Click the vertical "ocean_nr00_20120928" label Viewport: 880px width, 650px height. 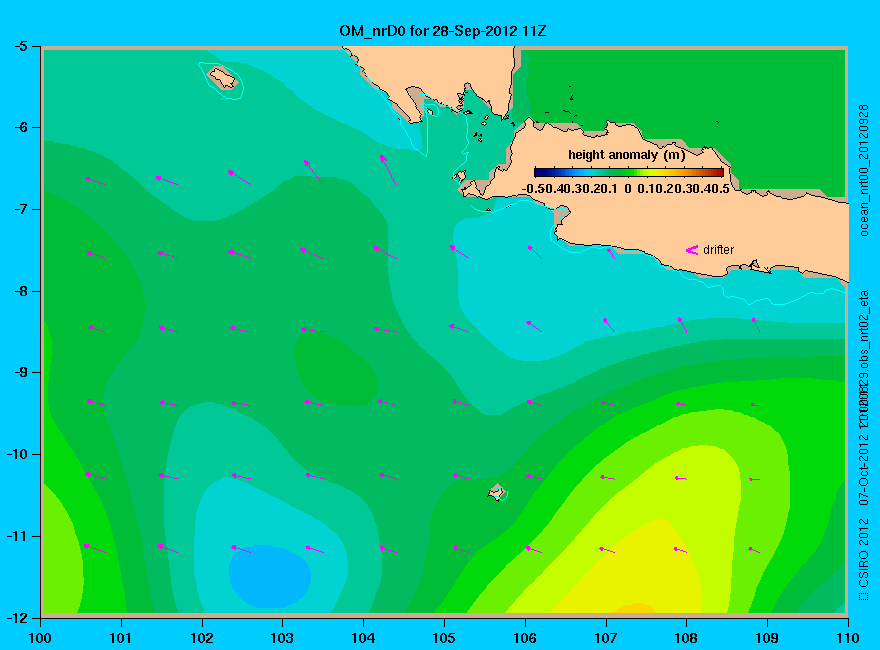(864, 170)
